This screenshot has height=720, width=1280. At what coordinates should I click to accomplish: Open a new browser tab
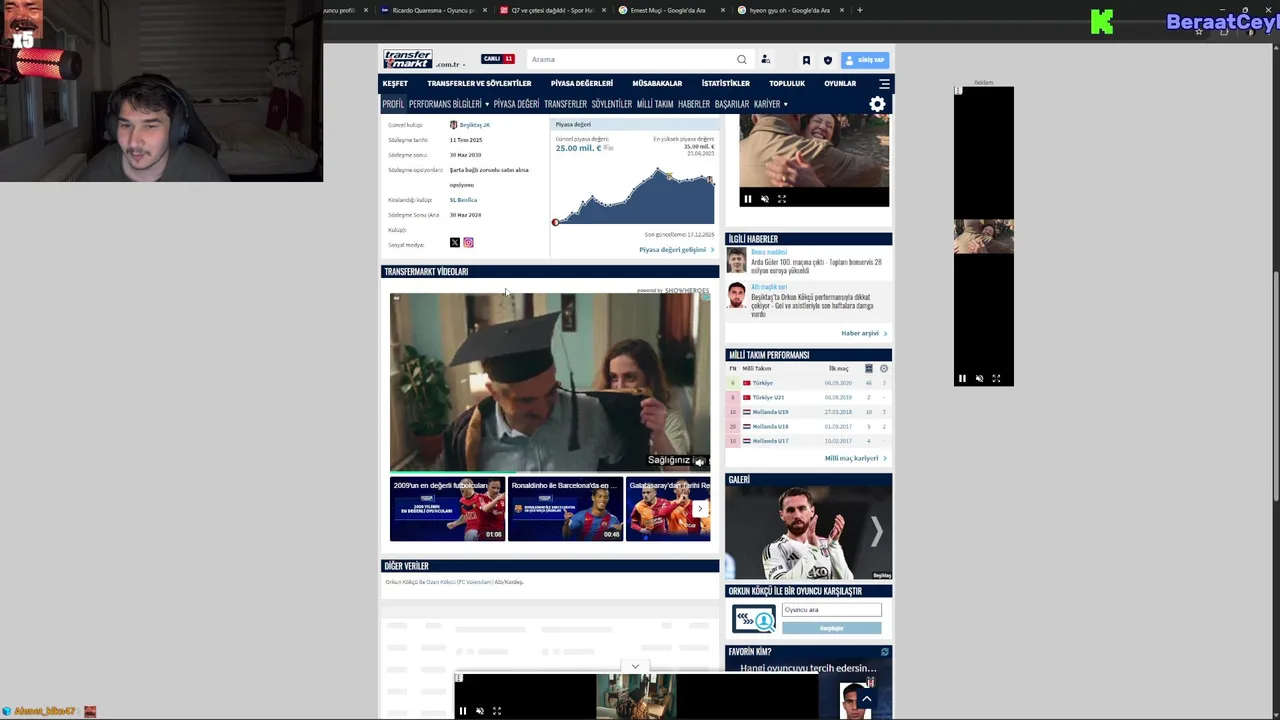coord(860,10)
